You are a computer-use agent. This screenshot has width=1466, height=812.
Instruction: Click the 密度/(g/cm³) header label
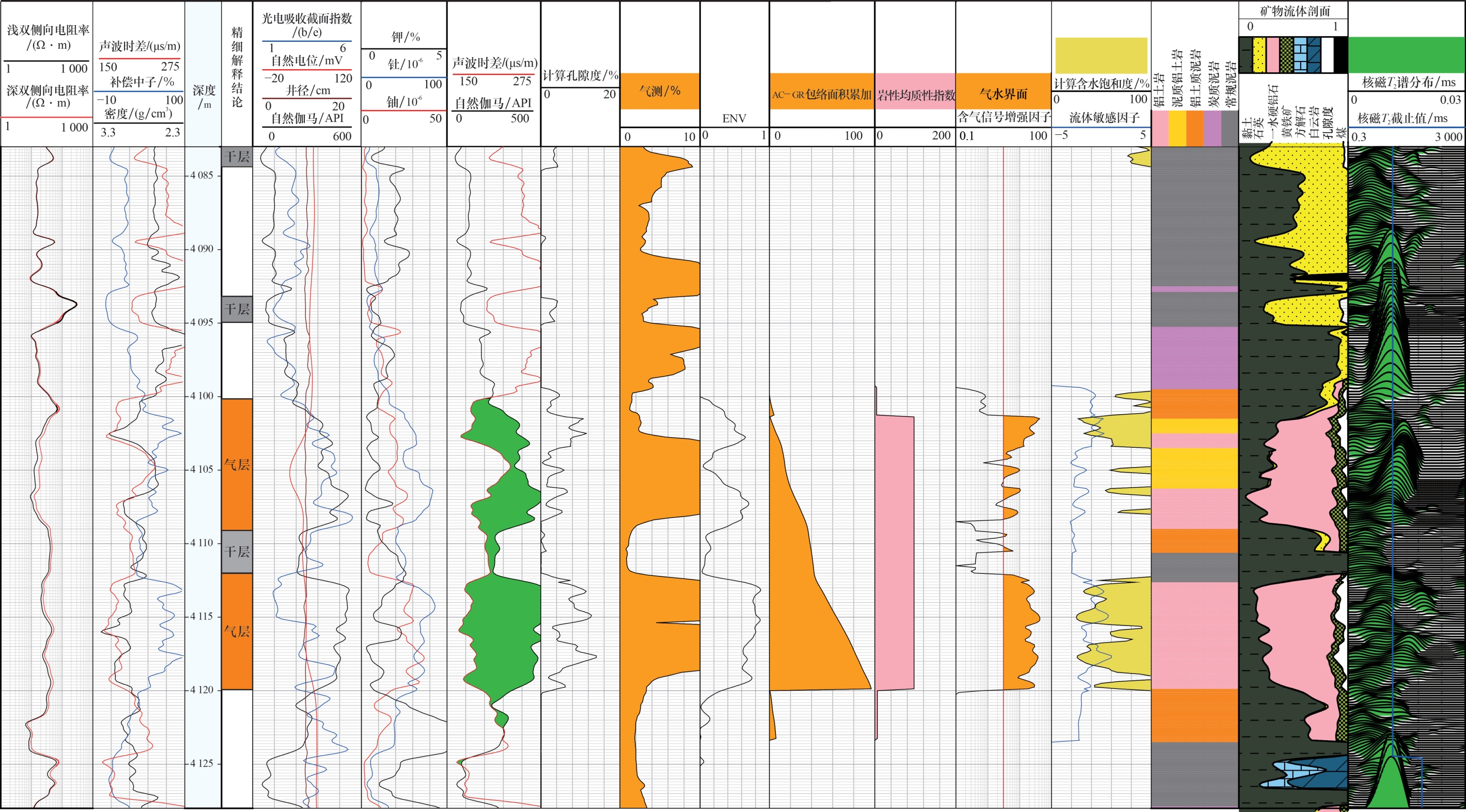click(x=138, y=113)
